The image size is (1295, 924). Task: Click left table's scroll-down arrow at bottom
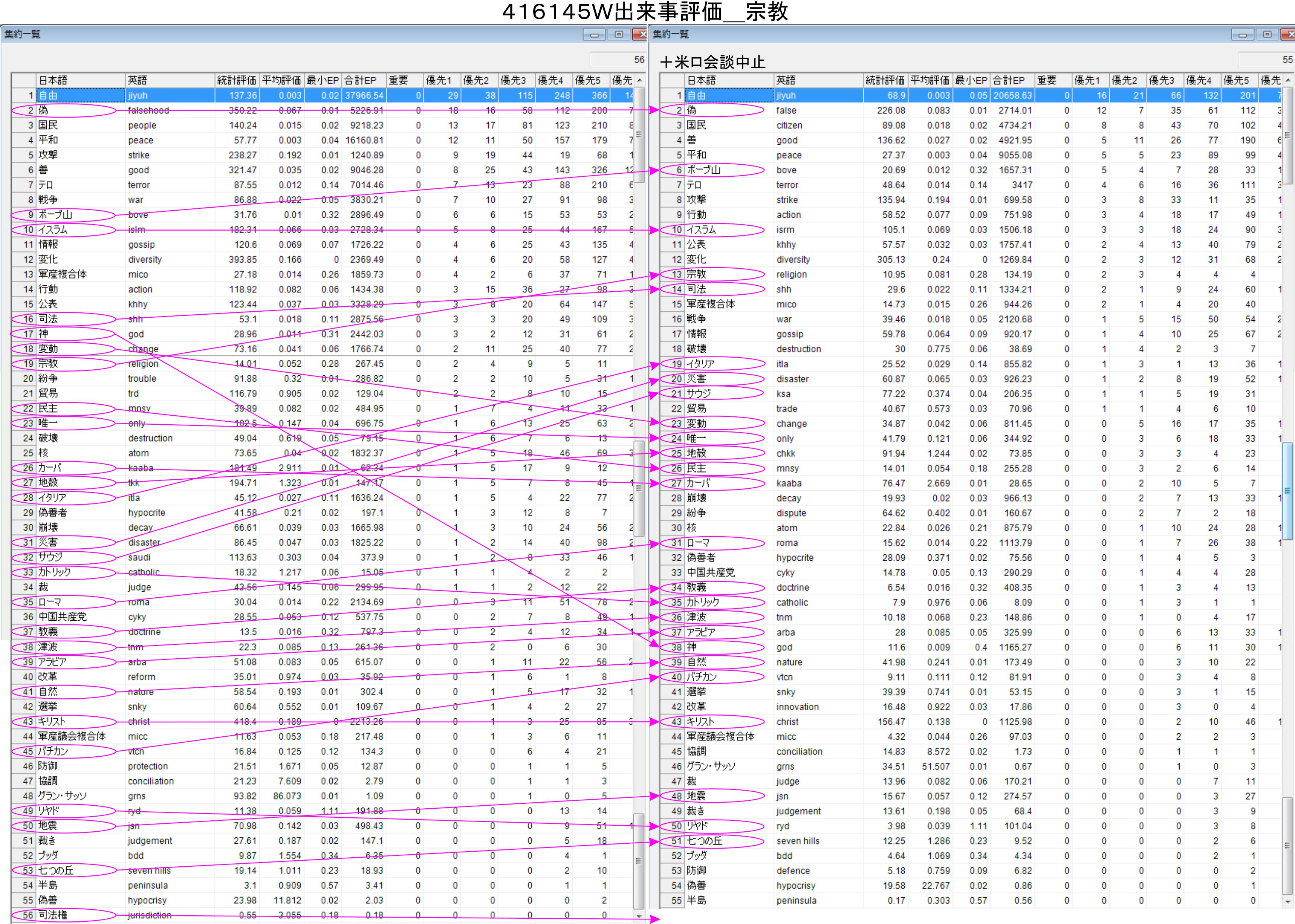click(639, 916)
